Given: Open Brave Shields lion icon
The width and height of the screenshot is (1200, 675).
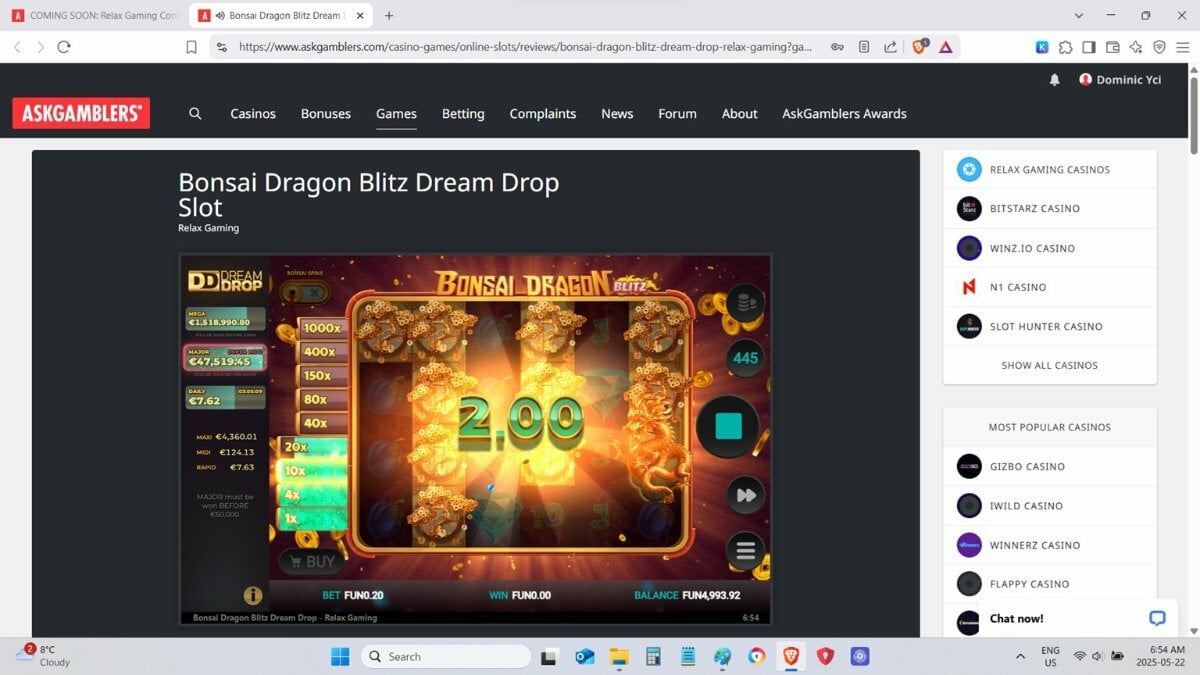Looking at the screenshot, I should [x=920, y=46].
